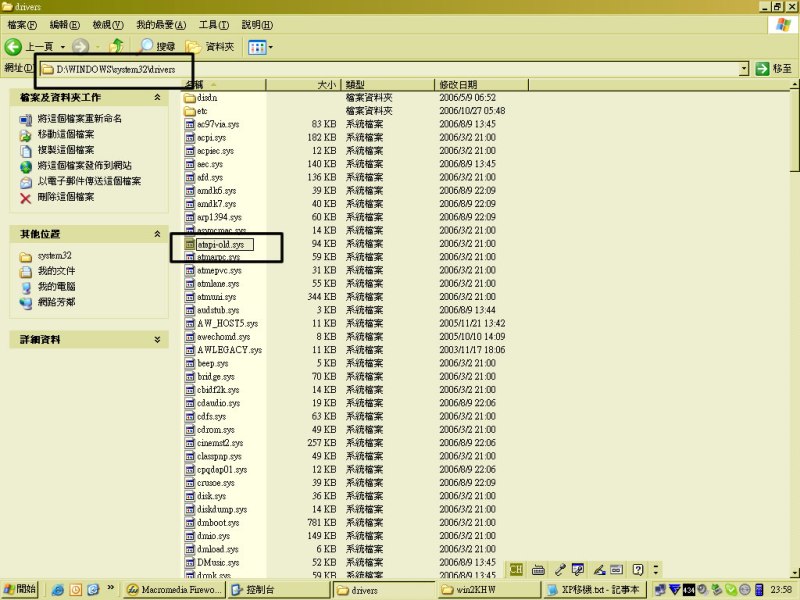Open the 說明(H) menu

(257, 24)
